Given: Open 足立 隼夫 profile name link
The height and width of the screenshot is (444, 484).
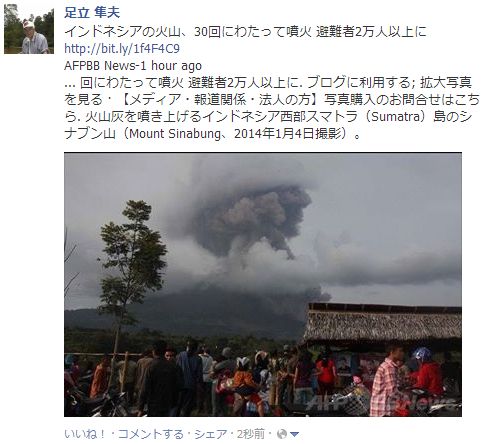Looking at the screenshot, I should (92, 13).
